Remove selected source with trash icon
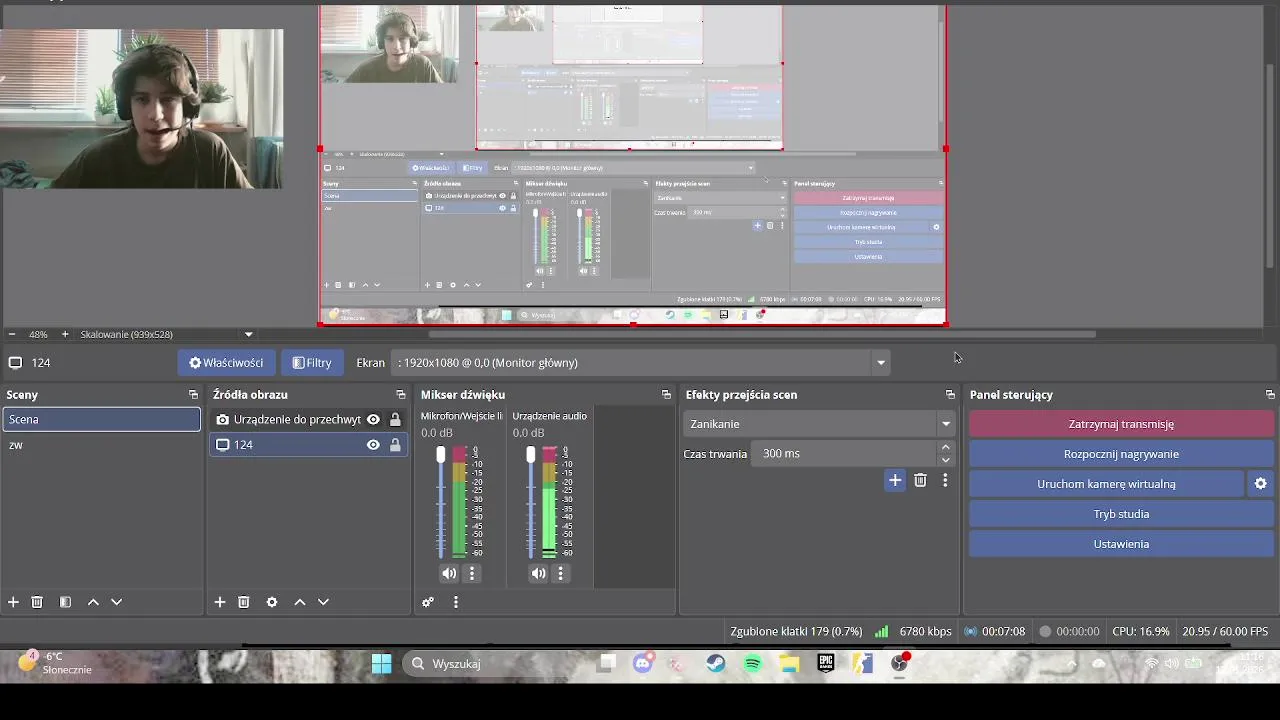Screen dimensions: 1280x720 click(243, 602)
